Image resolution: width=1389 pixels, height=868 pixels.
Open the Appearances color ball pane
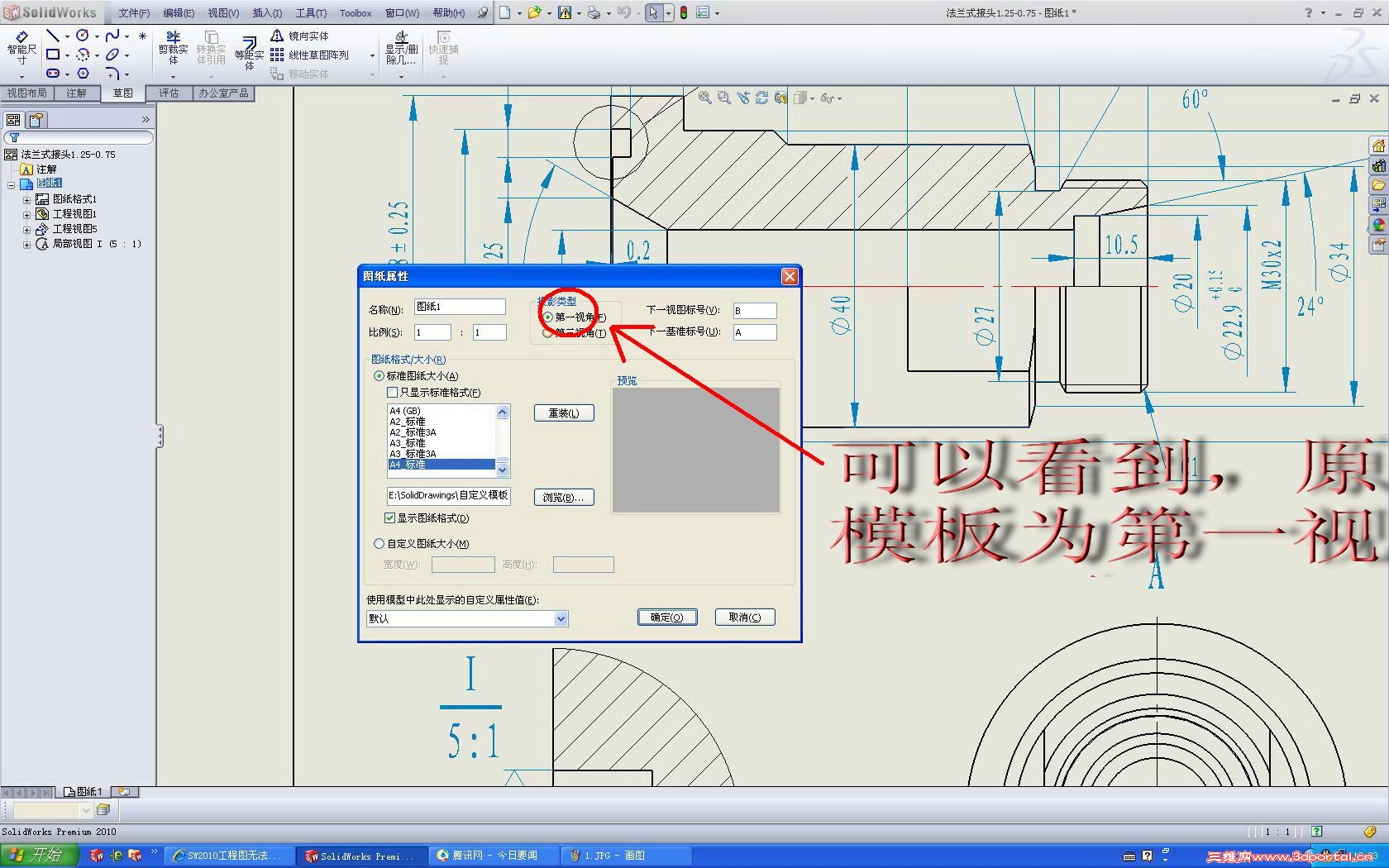point(1378,225)
